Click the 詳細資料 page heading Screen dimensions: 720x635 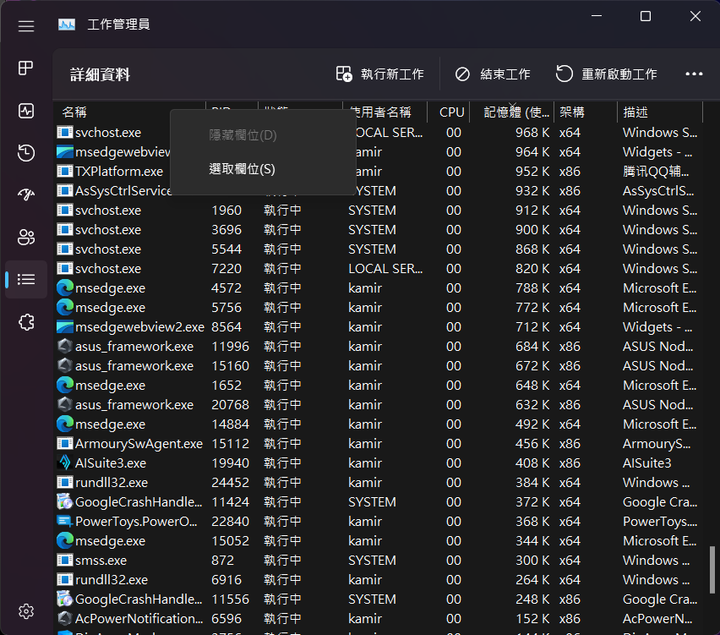pyautogui.click(x=100, y=74)
